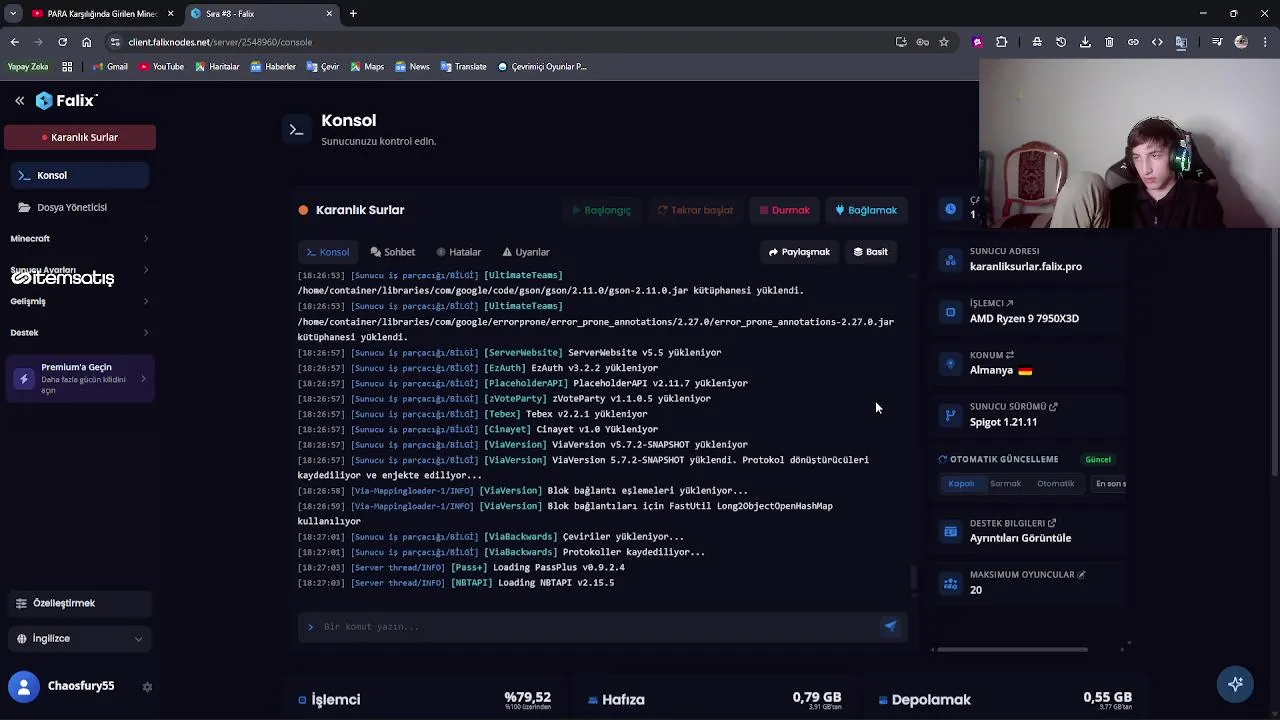Copy the karanliksurlar.falix.pro server address

[1026, 267]
